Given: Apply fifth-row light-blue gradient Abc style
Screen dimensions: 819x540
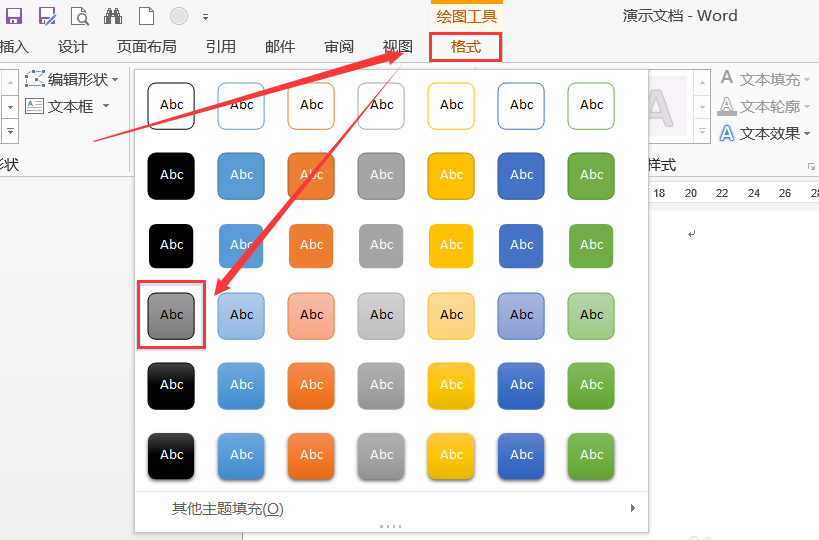Looking at the screenshot, I should 241,386.
